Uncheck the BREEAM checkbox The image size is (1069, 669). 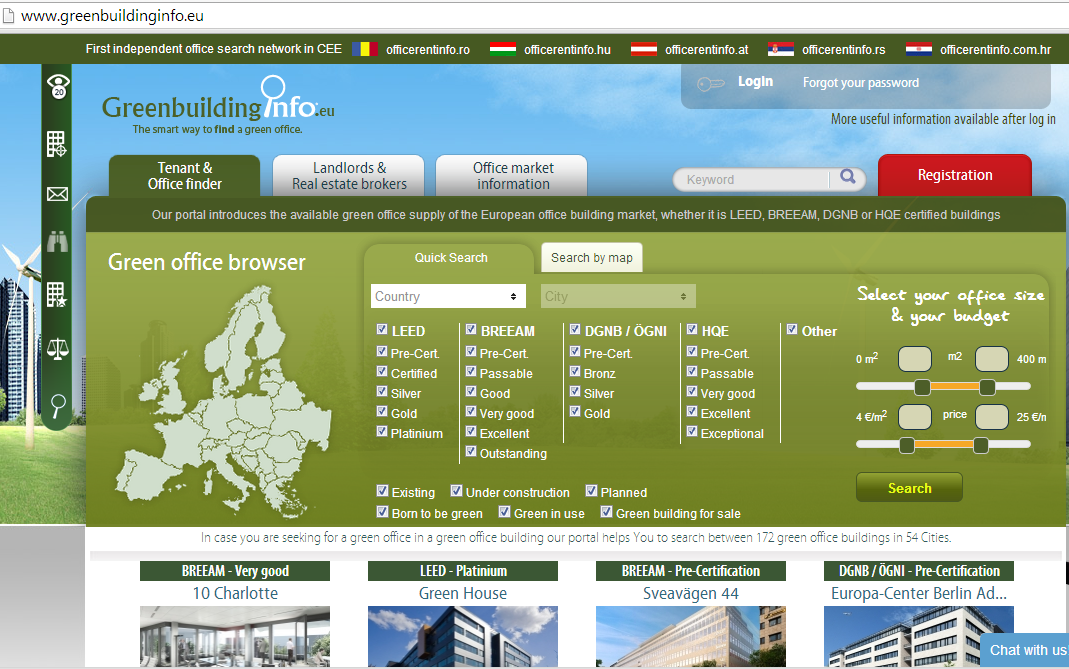coord(470,329)
